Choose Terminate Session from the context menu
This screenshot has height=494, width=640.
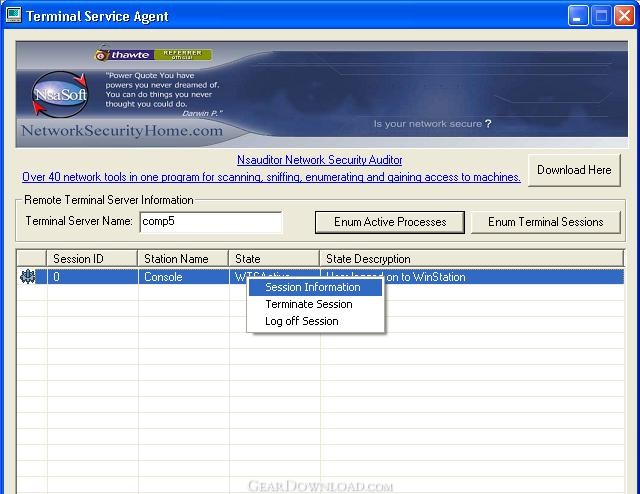[x=315, y=304]
